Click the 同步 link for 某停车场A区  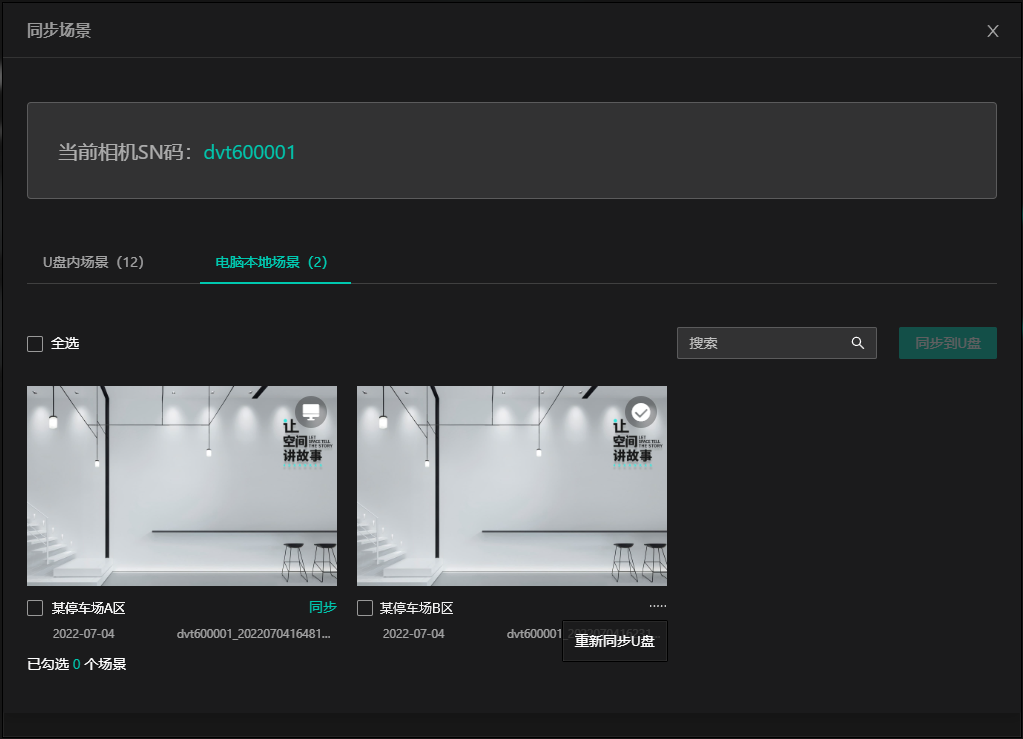point(322,607)
